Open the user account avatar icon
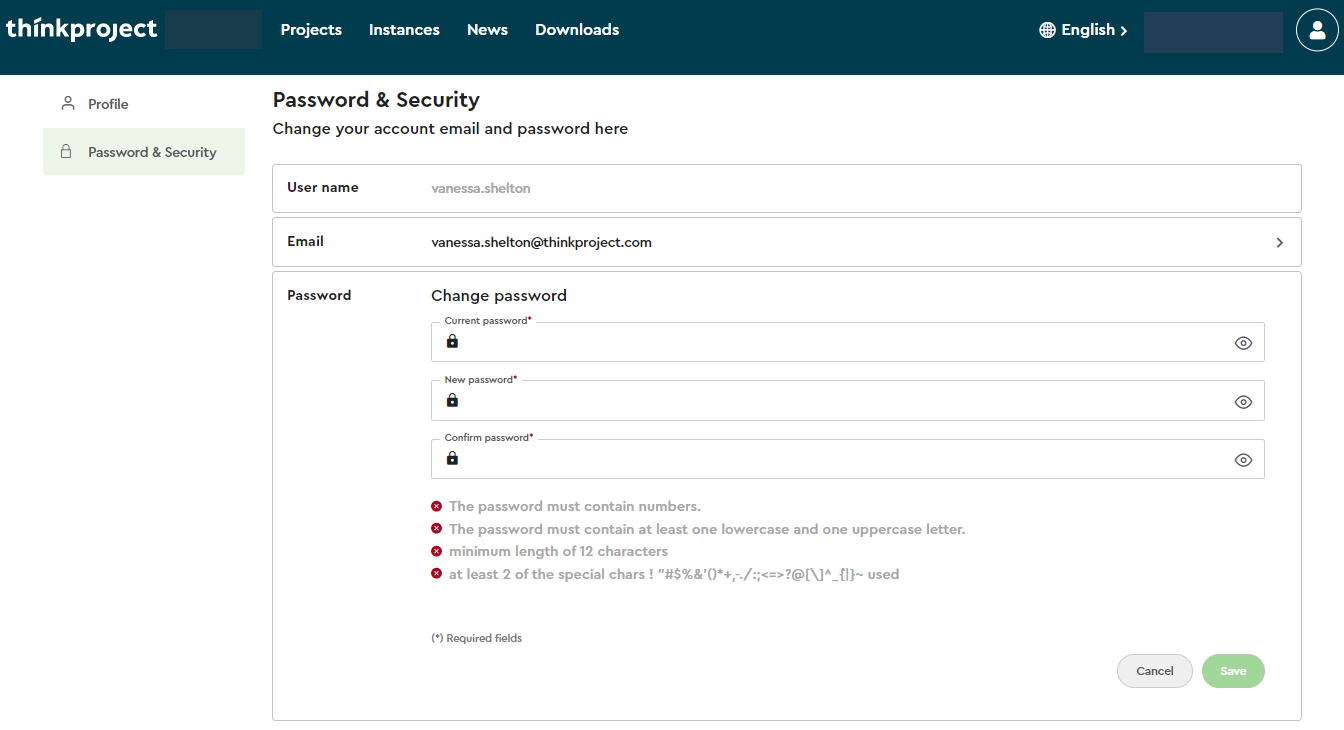 [1316, 30]
